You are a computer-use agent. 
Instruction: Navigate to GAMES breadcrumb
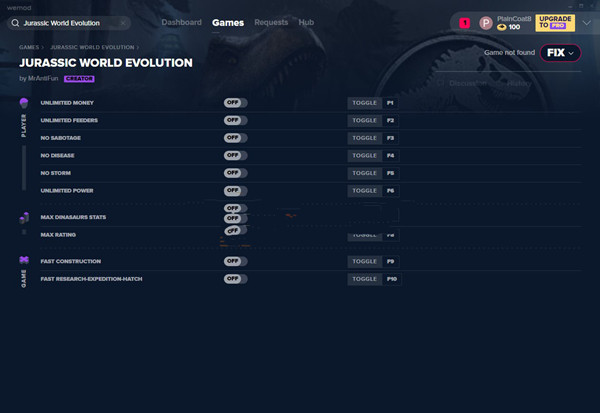29,47
